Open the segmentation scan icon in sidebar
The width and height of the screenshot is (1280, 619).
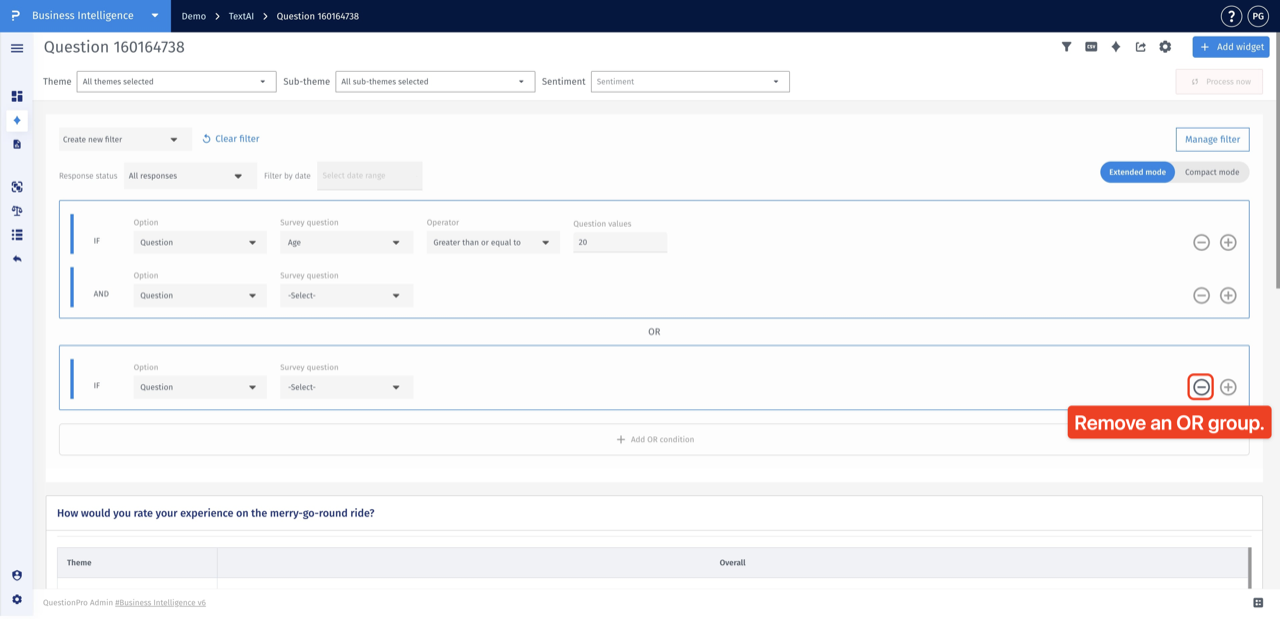pos(17,187)
